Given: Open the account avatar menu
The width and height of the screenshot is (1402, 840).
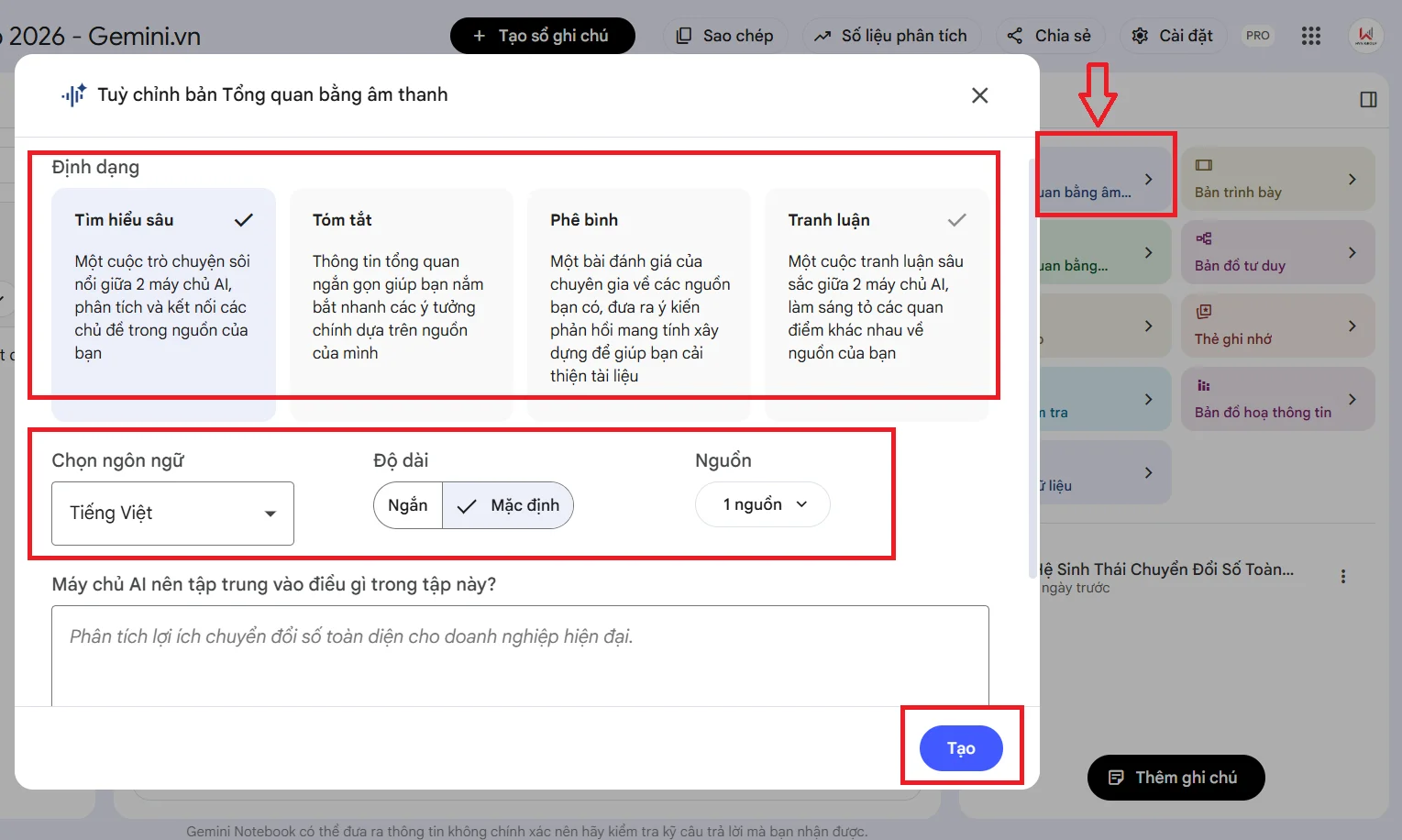Looking at the screenshot, I should [1366, 36].
